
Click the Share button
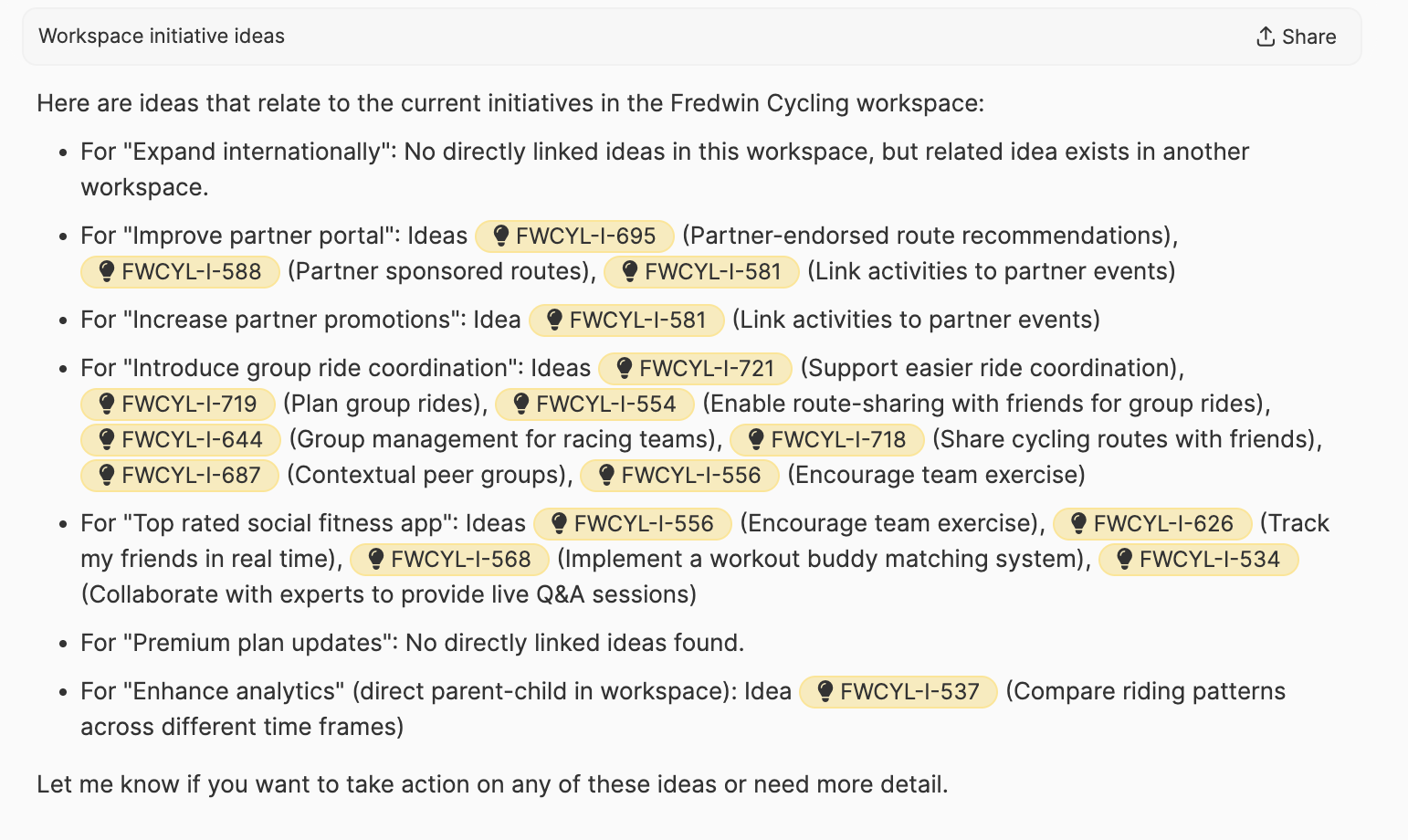pyautogui.click(x=1295, y=36)
